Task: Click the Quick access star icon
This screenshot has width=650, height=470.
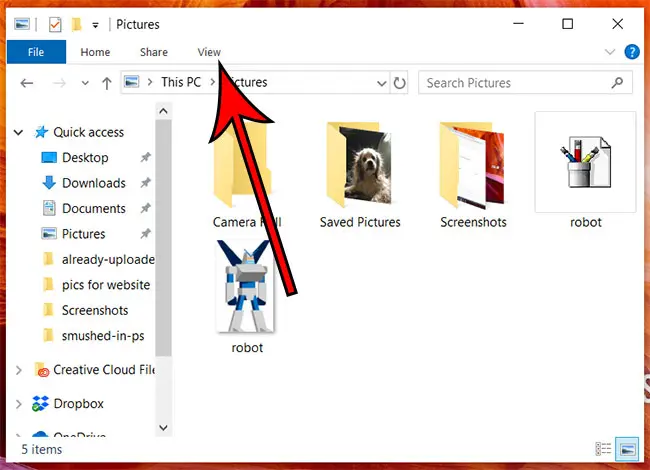Action: point(41,132)
